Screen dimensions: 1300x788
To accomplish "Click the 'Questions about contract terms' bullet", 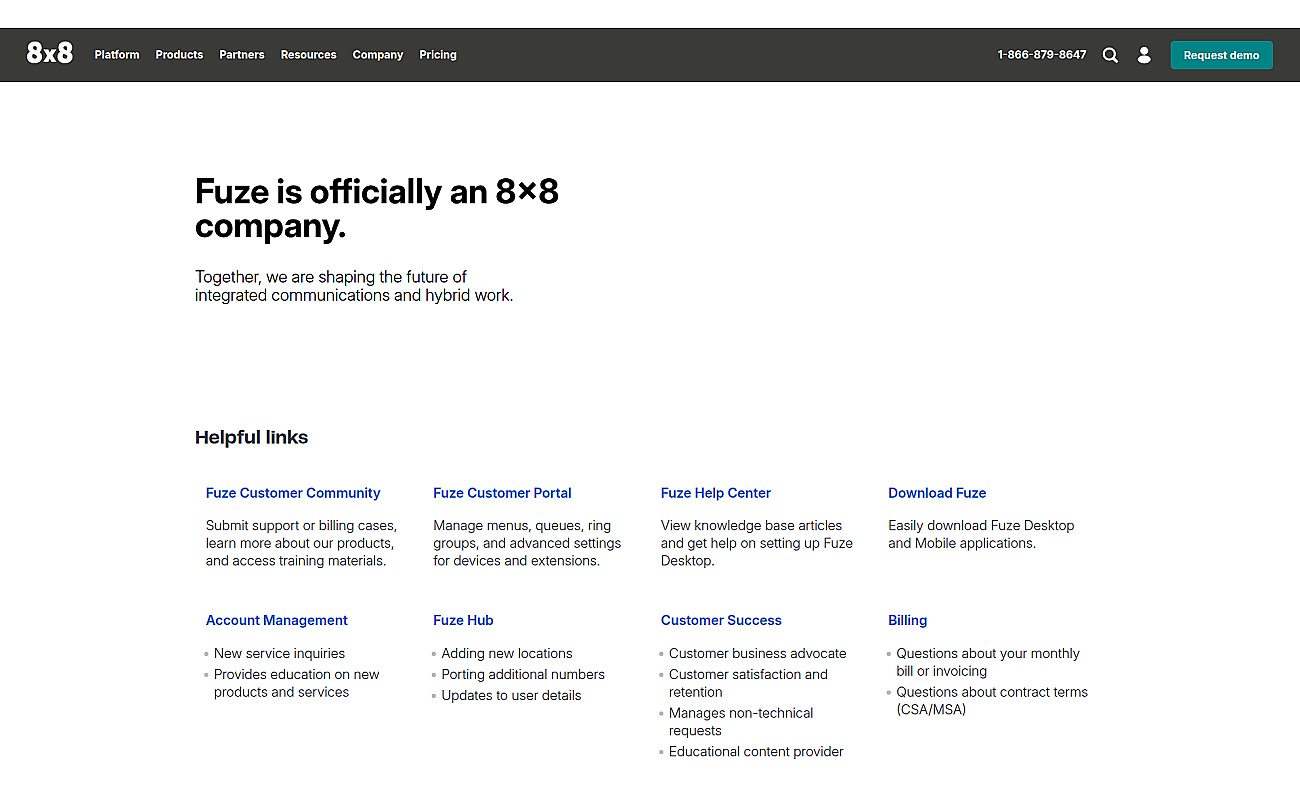I will [992, 701].
